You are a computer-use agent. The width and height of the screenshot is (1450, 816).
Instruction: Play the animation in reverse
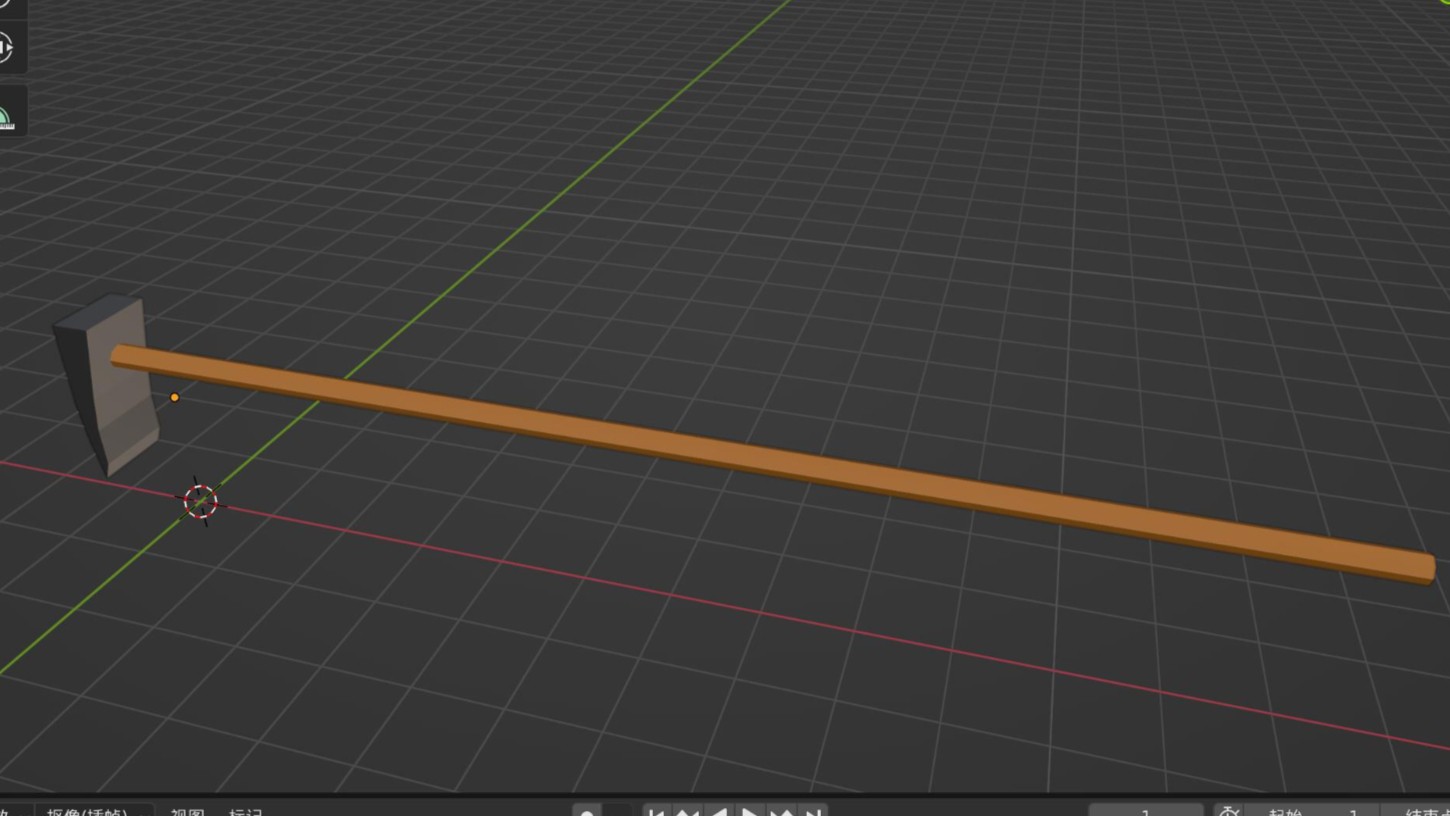(x=718, y=811)
